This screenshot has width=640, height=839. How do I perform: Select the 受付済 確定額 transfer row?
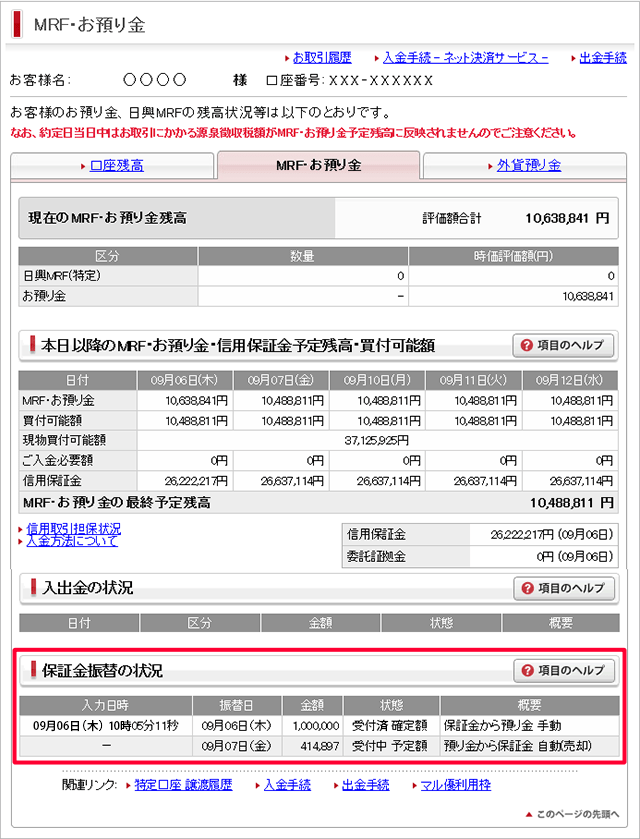pos(319,726)
